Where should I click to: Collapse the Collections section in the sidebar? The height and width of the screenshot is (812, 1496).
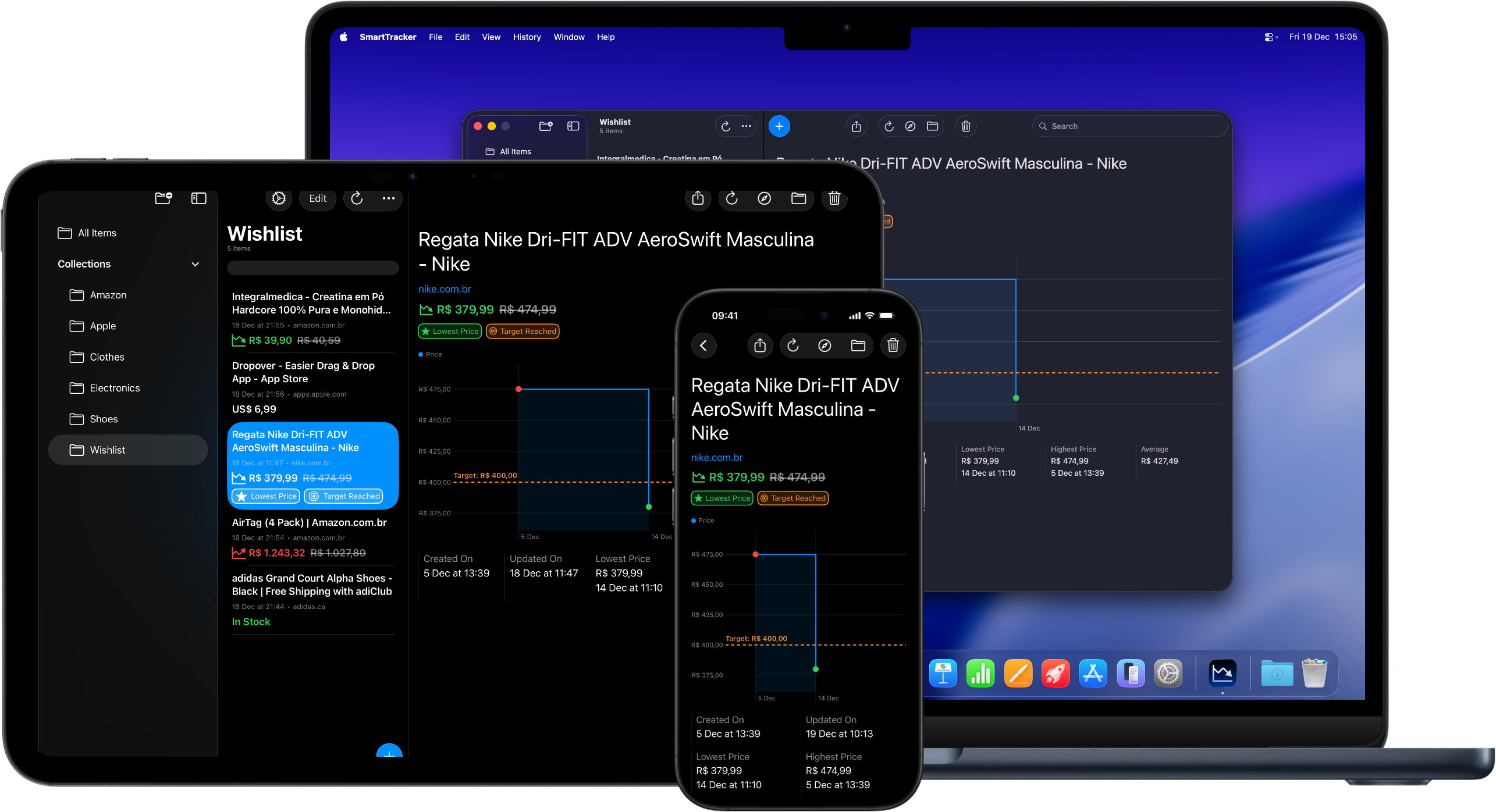[196, 264]
